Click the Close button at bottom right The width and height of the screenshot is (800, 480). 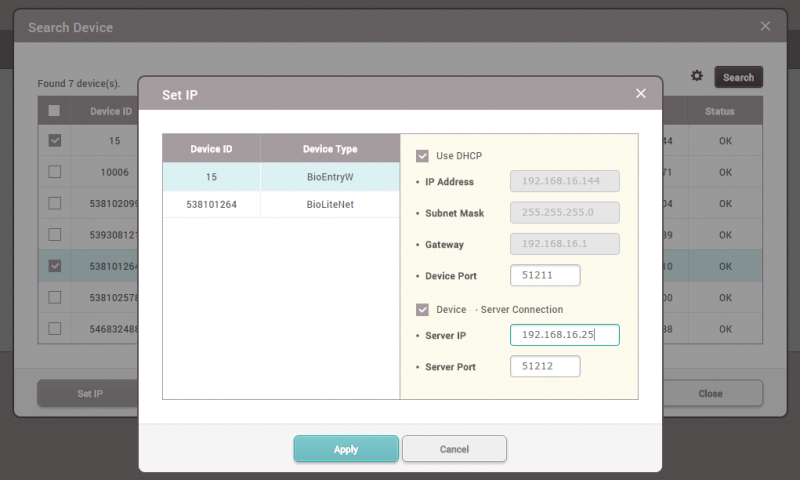[x=710, y=393]
